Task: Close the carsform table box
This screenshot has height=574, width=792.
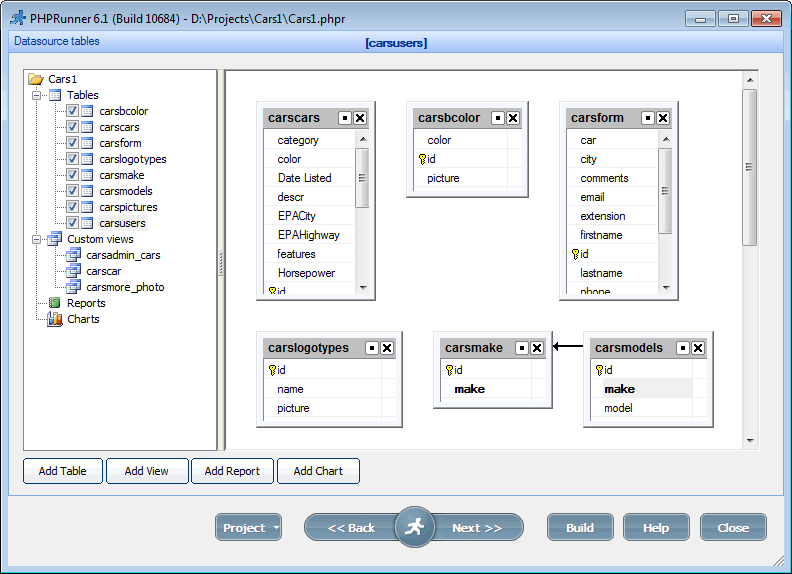Action: tap(663, 118)
